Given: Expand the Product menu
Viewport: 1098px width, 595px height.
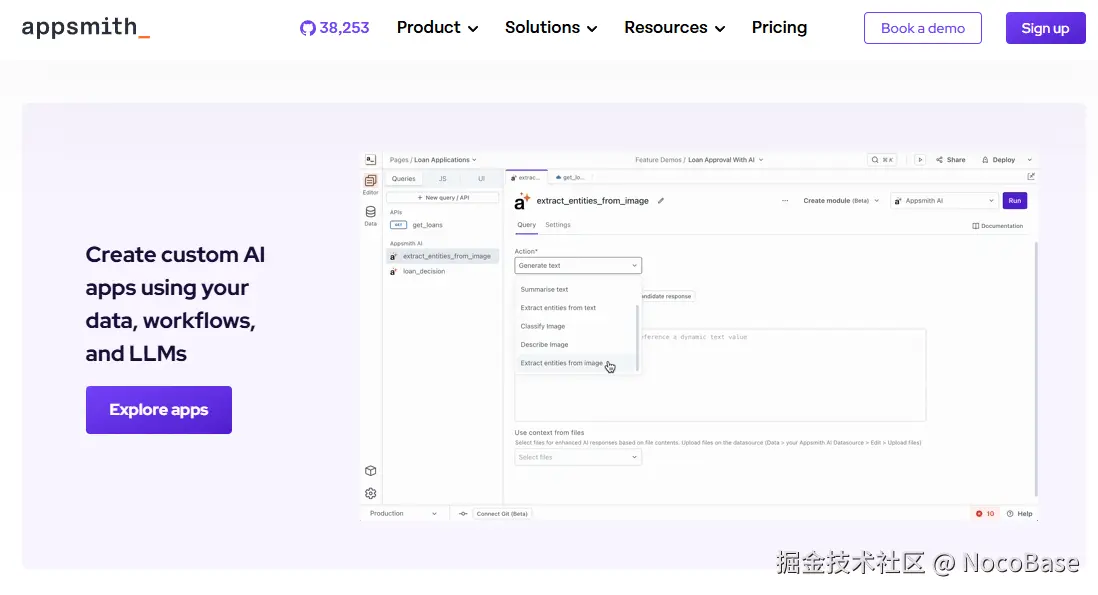Looking at the screenshot, I should (x=437, y=27).
